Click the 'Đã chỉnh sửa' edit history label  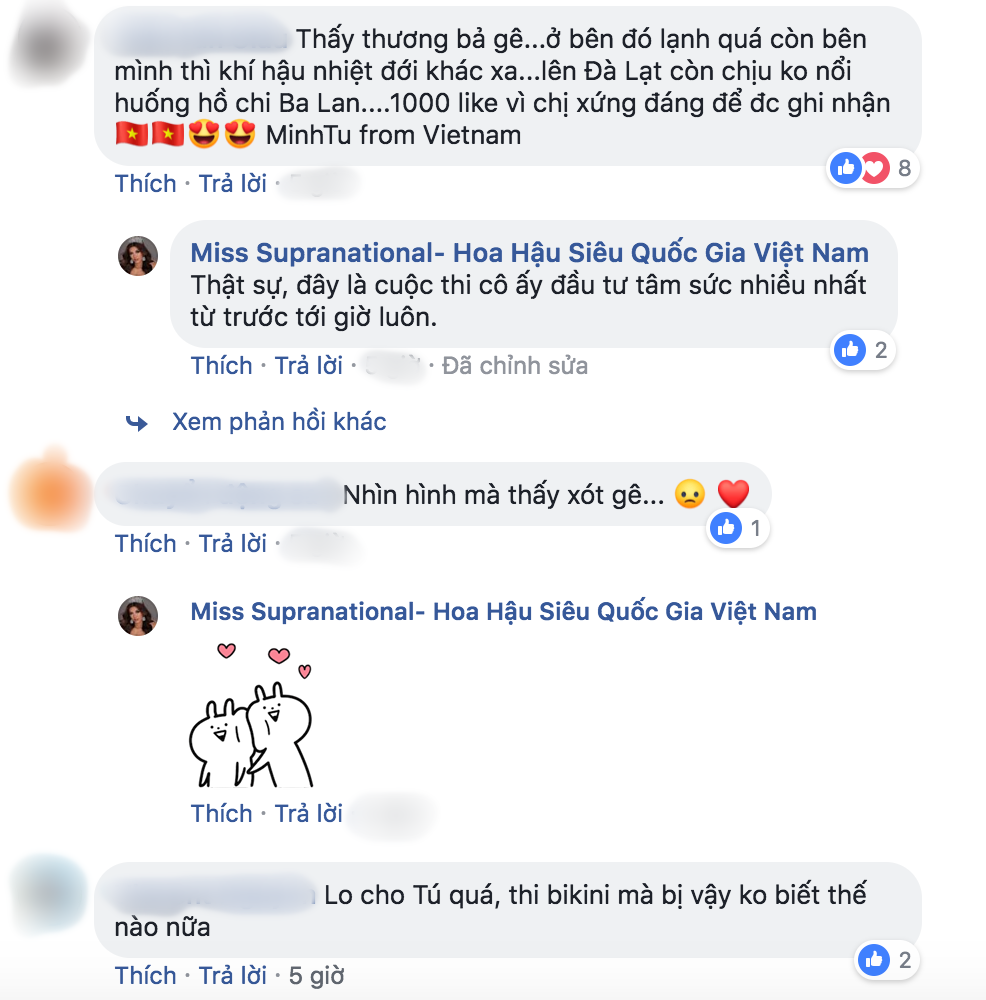(x=515, y=366)
